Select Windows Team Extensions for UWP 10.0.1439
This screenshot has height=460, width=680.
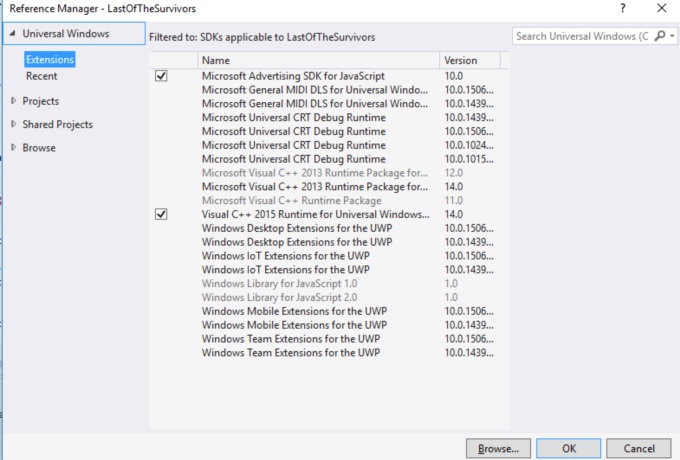(x=329, y=353)
